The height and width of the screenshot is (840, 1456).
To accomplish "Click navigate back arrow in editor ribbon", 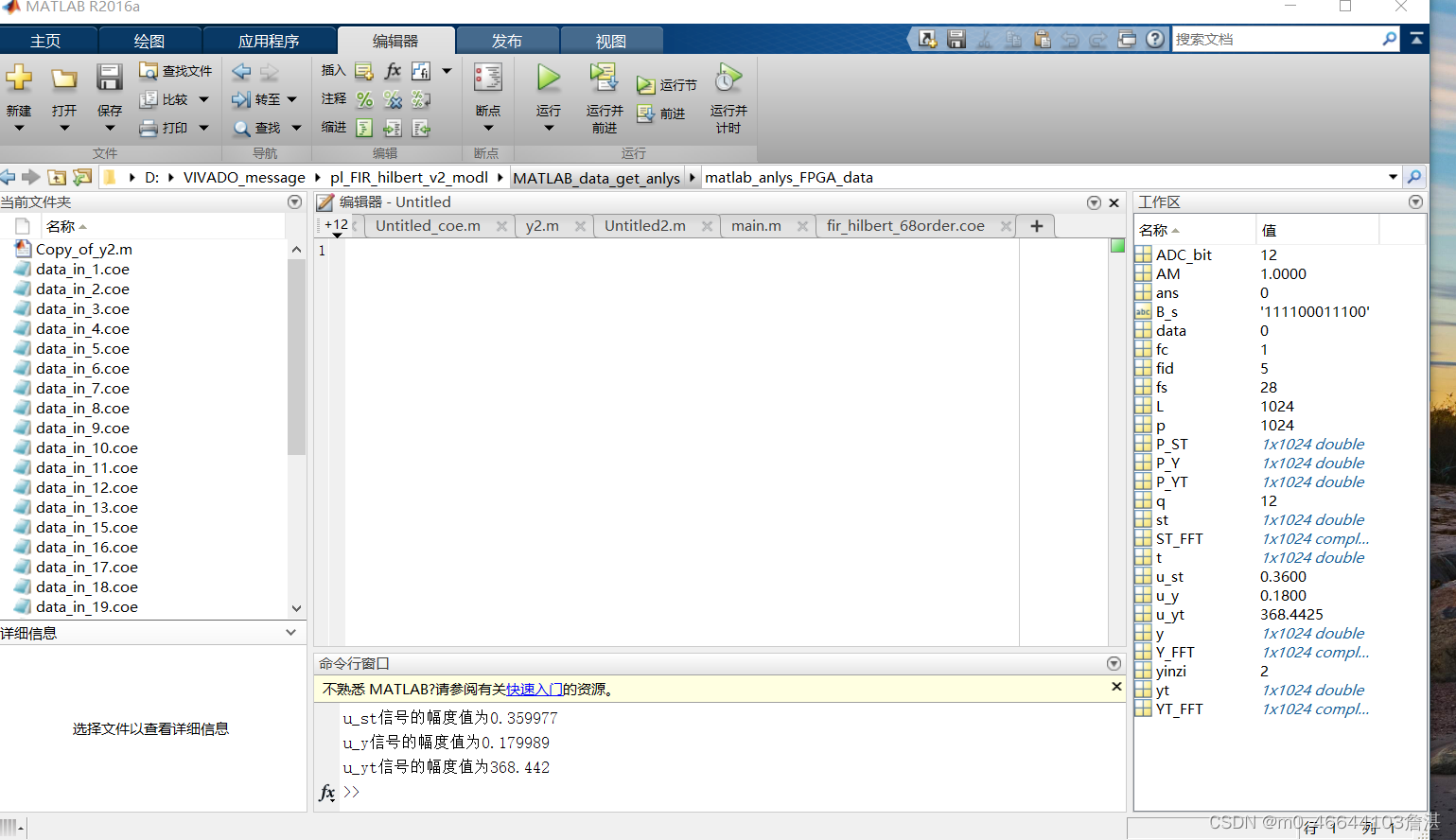I will coord(241,71).
